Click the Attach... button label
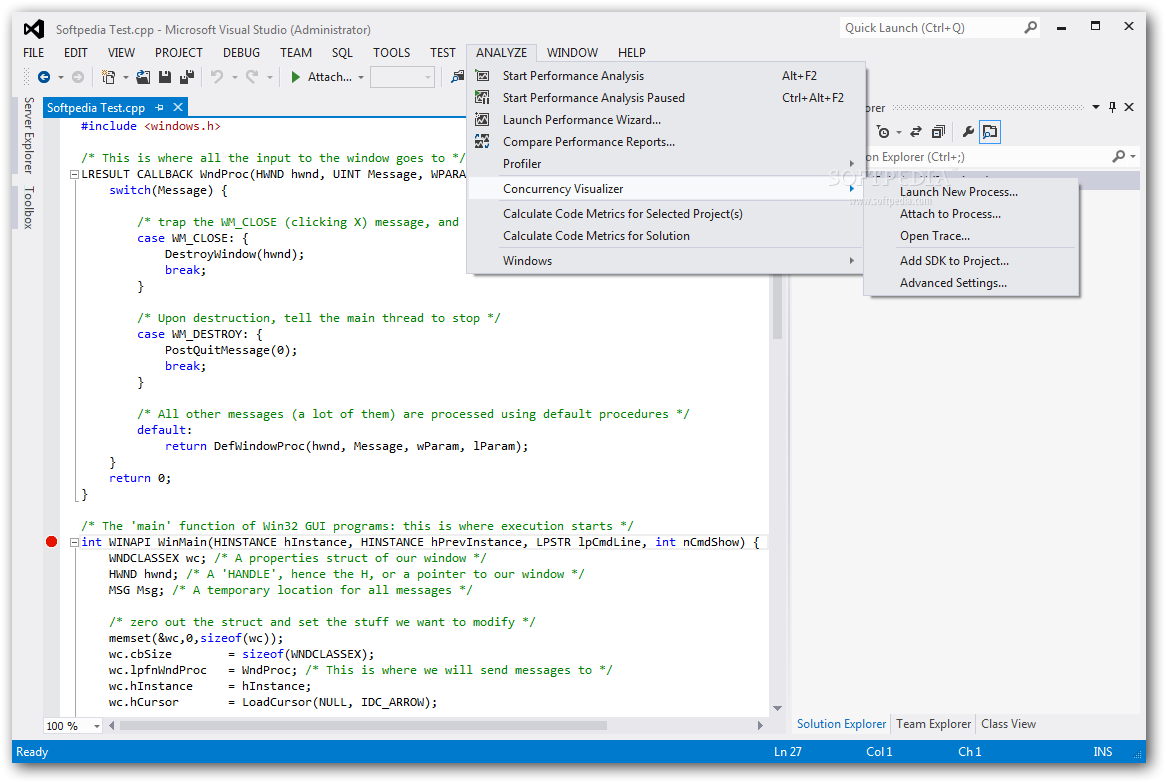1166x783 pixels. [x=329, y=77]
